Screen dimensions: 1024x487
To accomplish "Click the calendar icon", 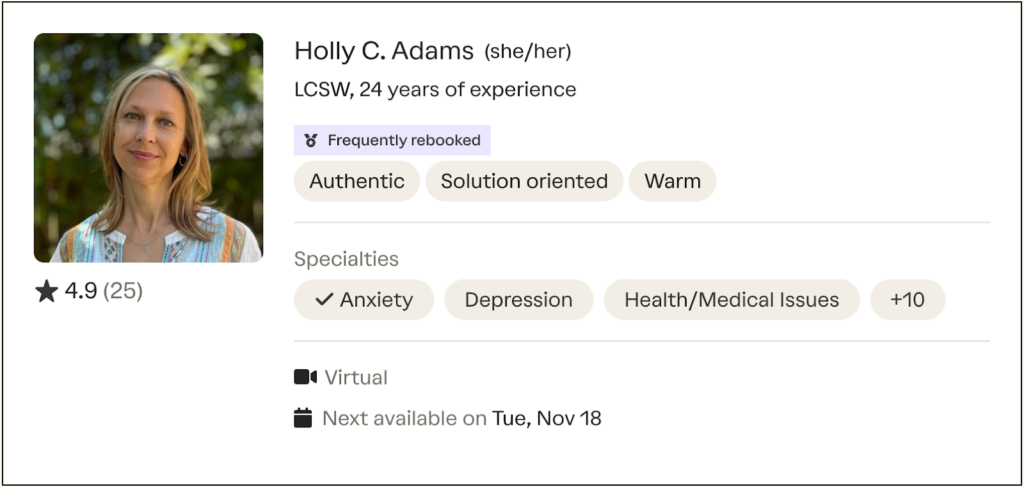I will (303, 418).
